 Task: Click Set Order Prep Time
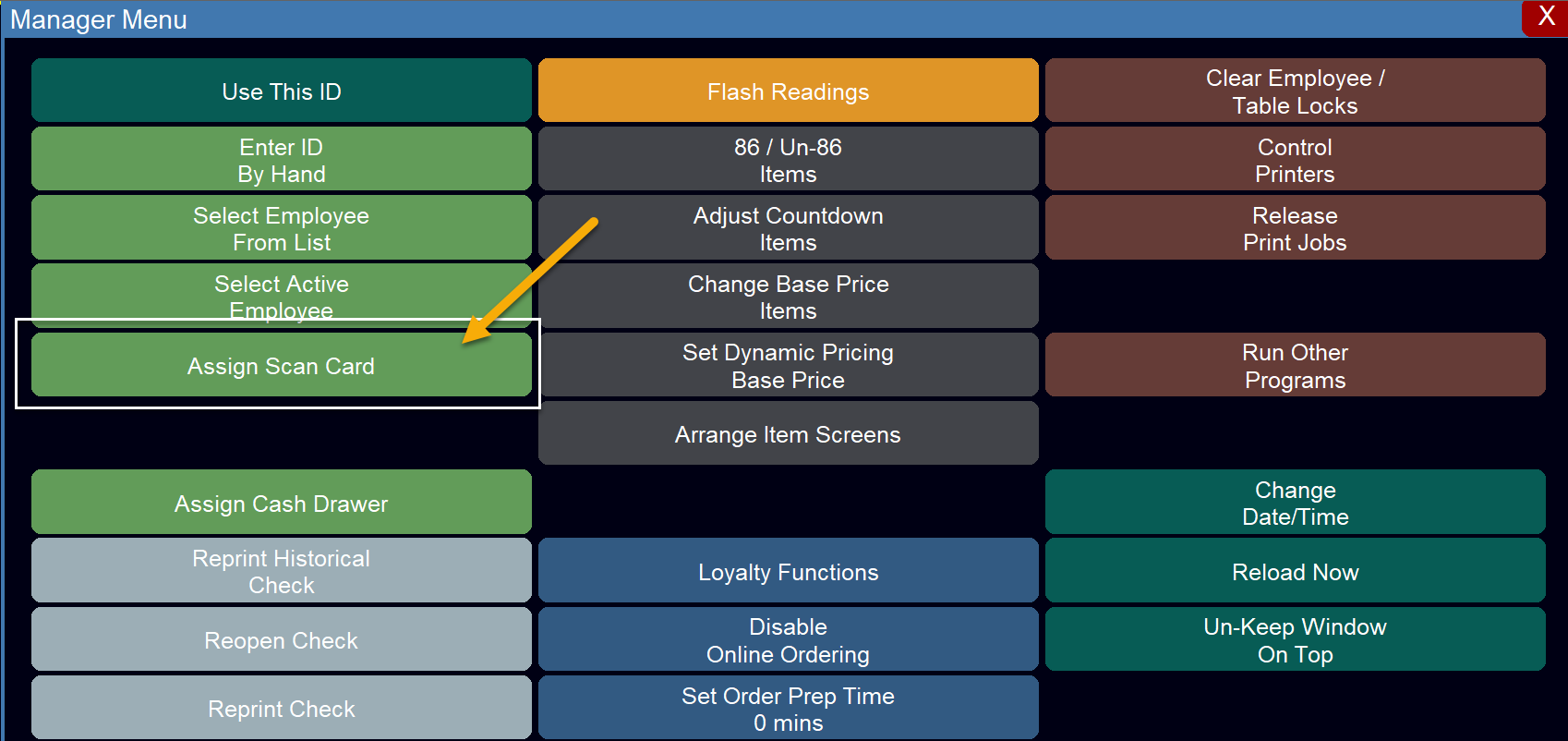[x=789, y=708]
